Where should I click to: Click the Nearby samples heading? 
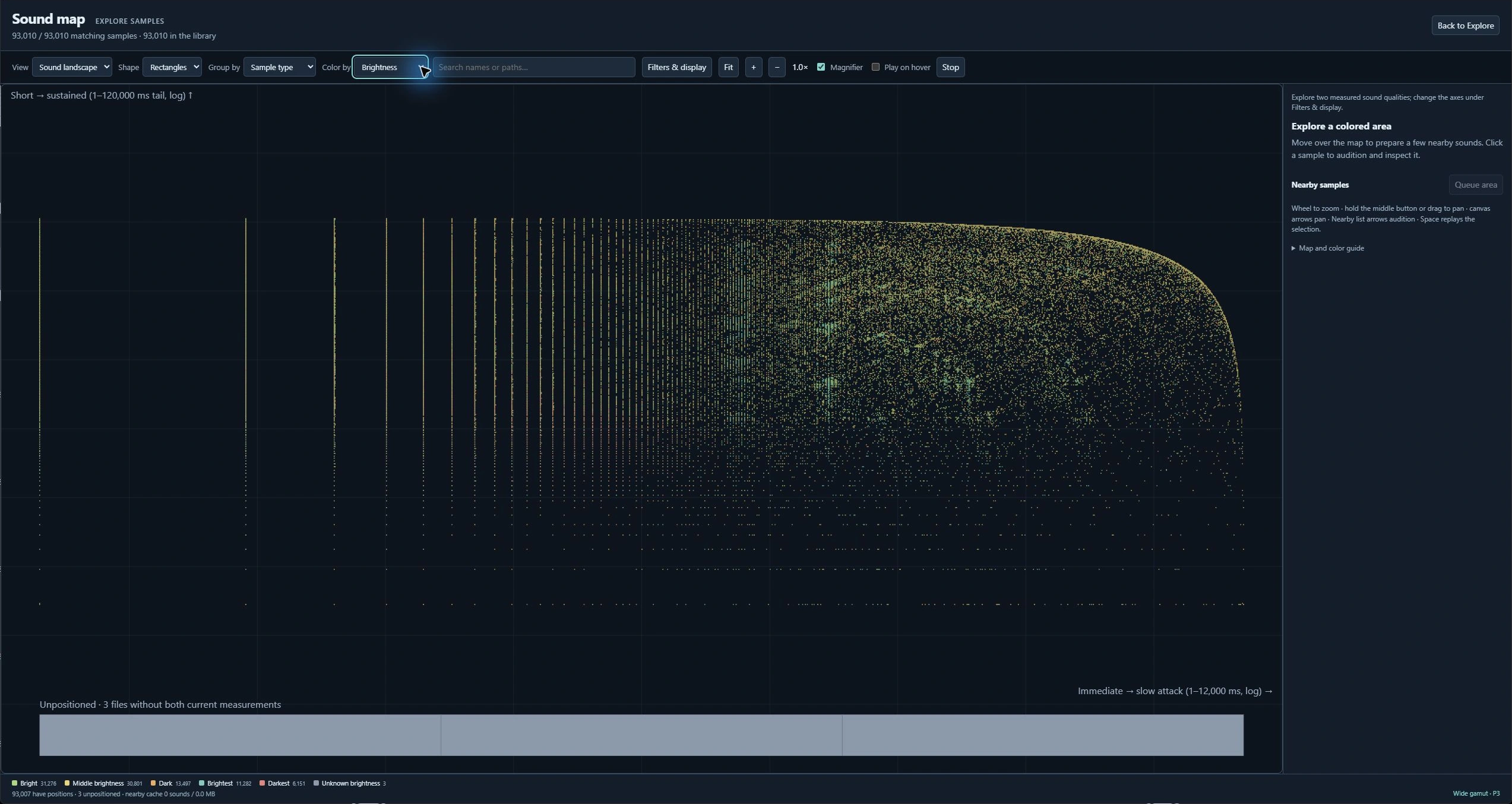tap(1320, 185)
